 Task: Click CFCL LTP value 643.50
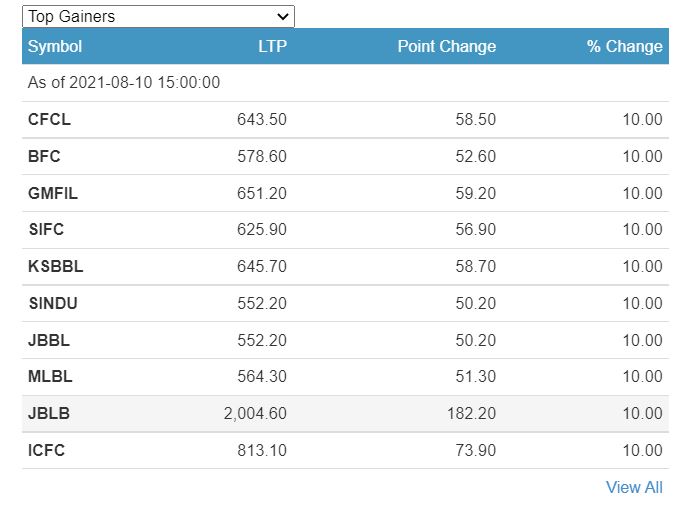pos(262,119)
